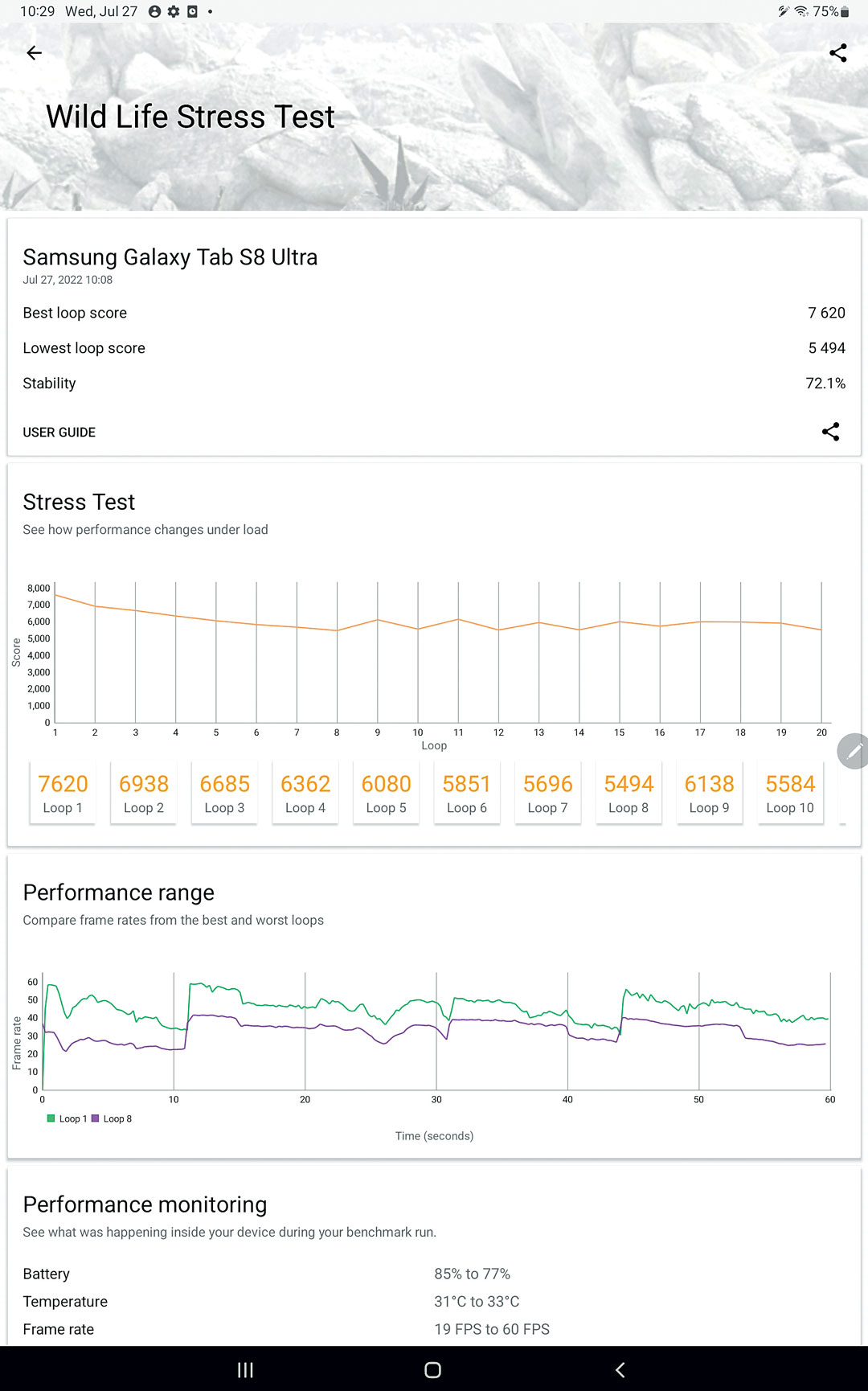
Task: Select Loop 8 score card 5494
Action: [x=628, y=793]
